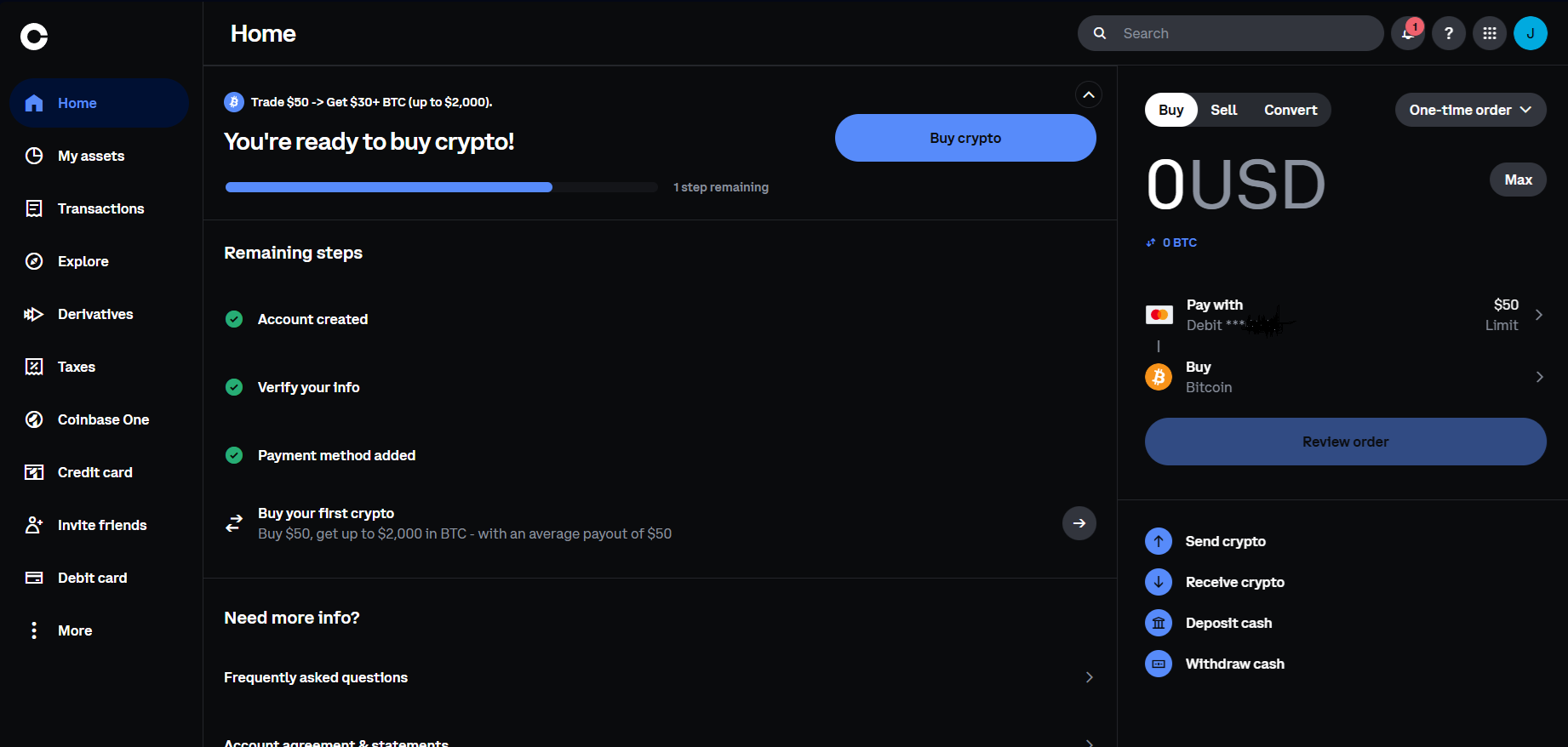Viewport: 1568px width, 747px height.
Task: Click the Coinbase logo icon
Action: (34, 37)
